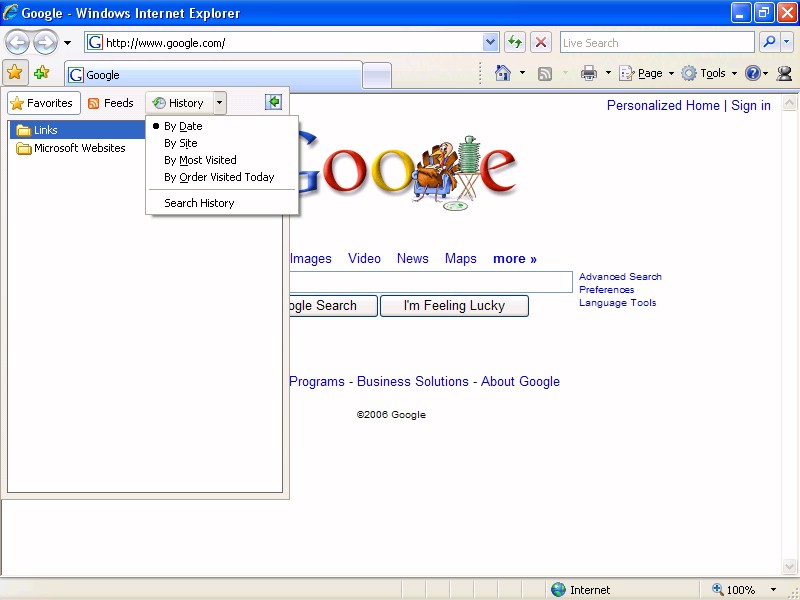Click the Internet security zone globe icon
800x600 pixels.
(x=559, y=590)
